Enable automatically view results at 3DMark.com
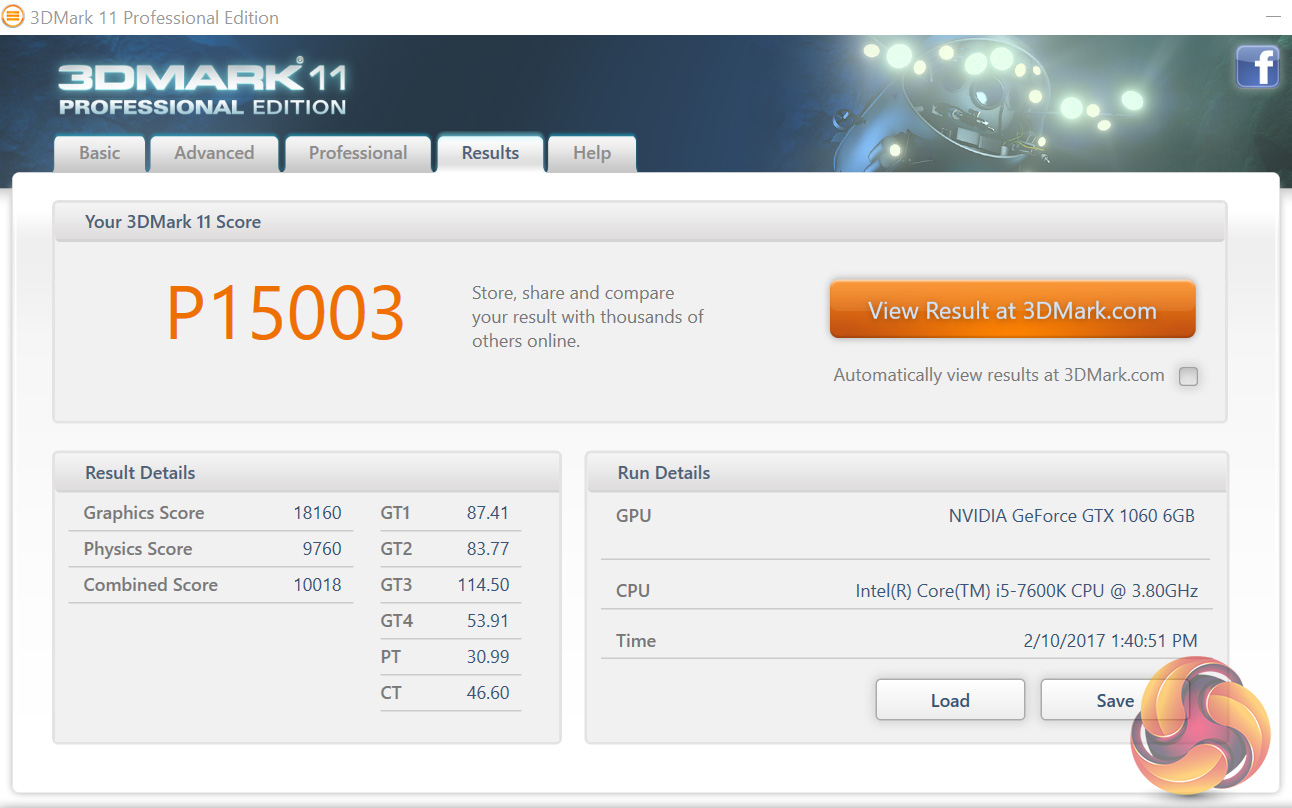 (1188, 376)
